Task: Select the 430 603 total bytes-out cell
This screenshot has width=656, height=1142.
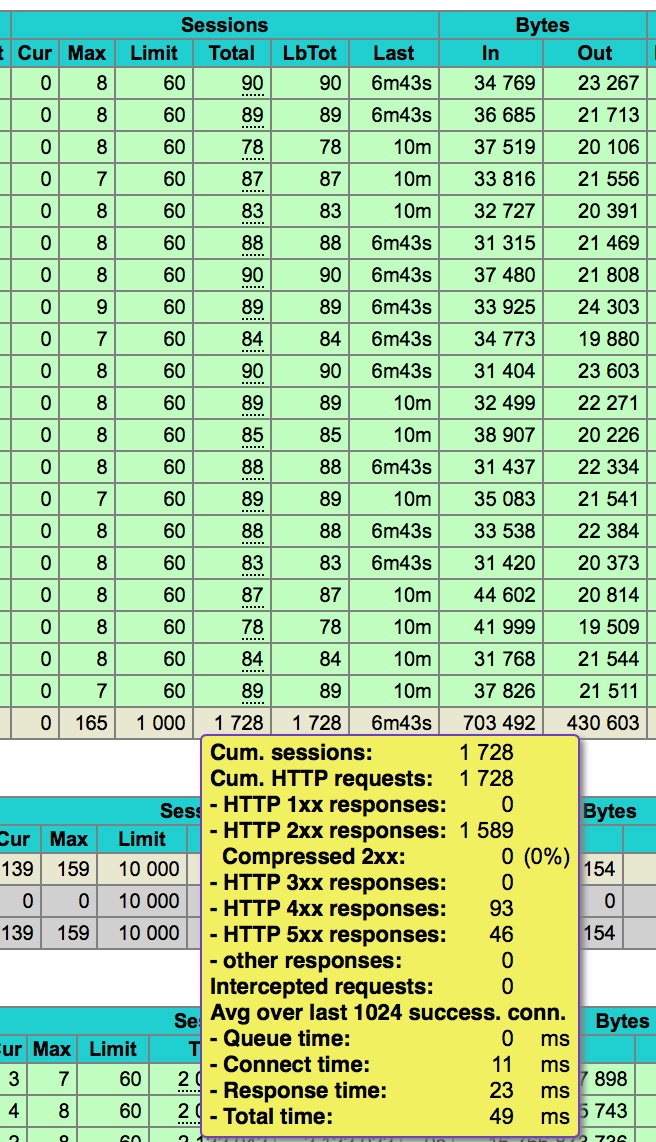Action: pos(596,723)
